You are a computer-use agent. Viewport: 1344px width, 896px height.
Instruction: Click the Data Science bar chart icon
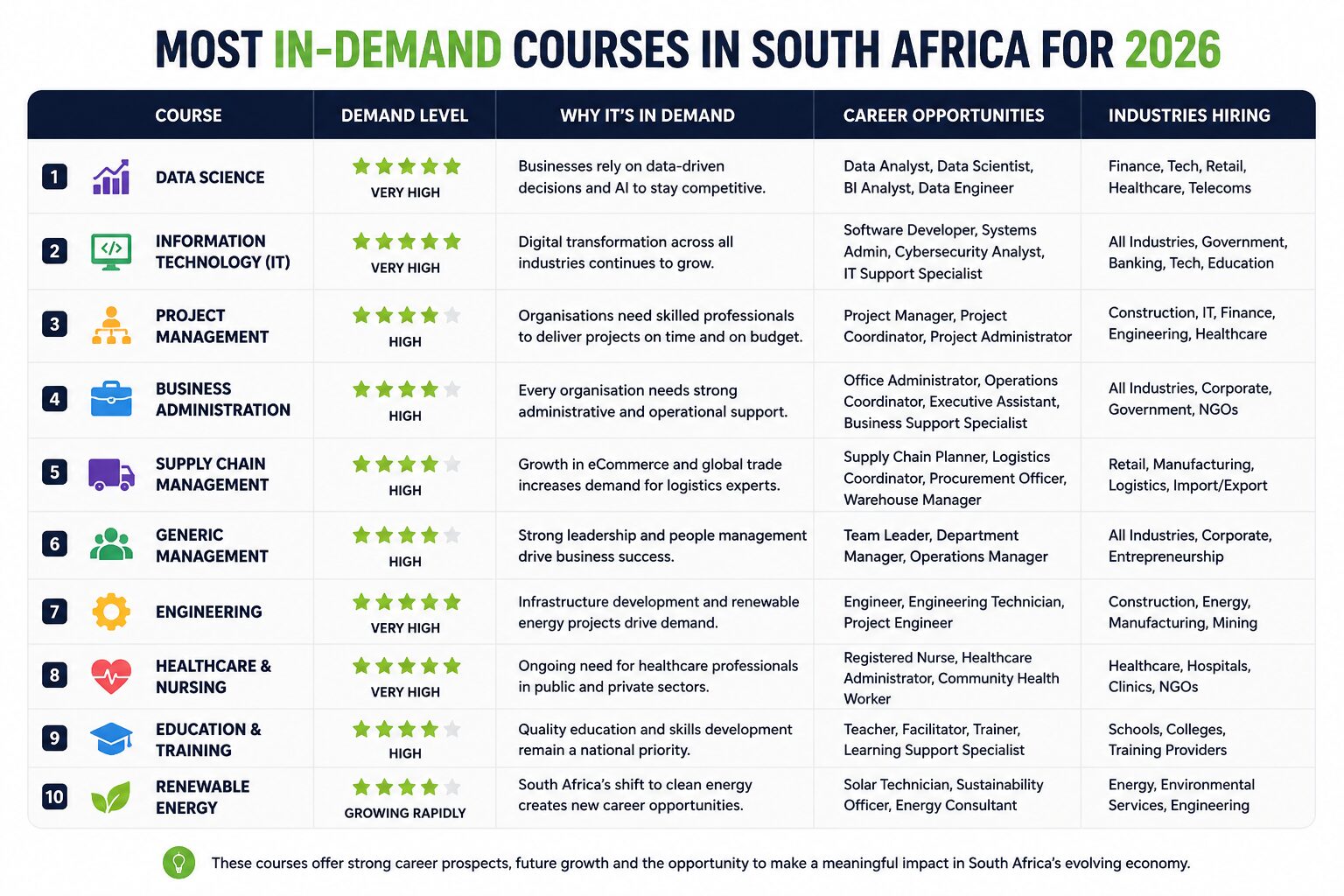(x=111, y=177)
